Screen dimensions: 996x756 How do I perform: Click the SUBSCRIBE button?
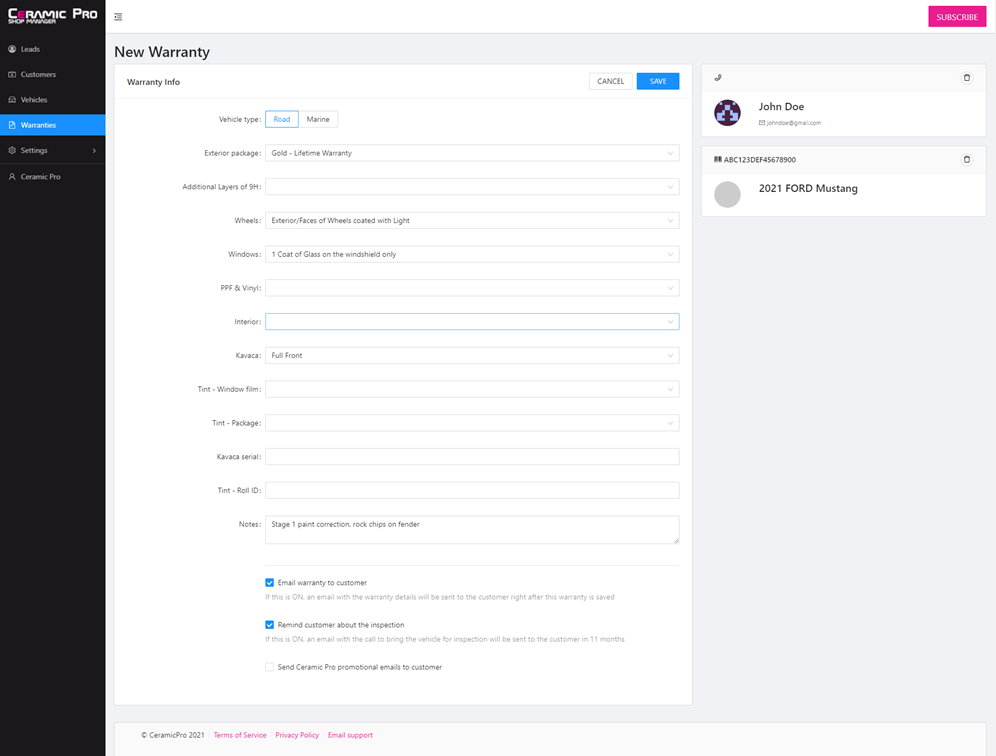click(x=957, y=17)
